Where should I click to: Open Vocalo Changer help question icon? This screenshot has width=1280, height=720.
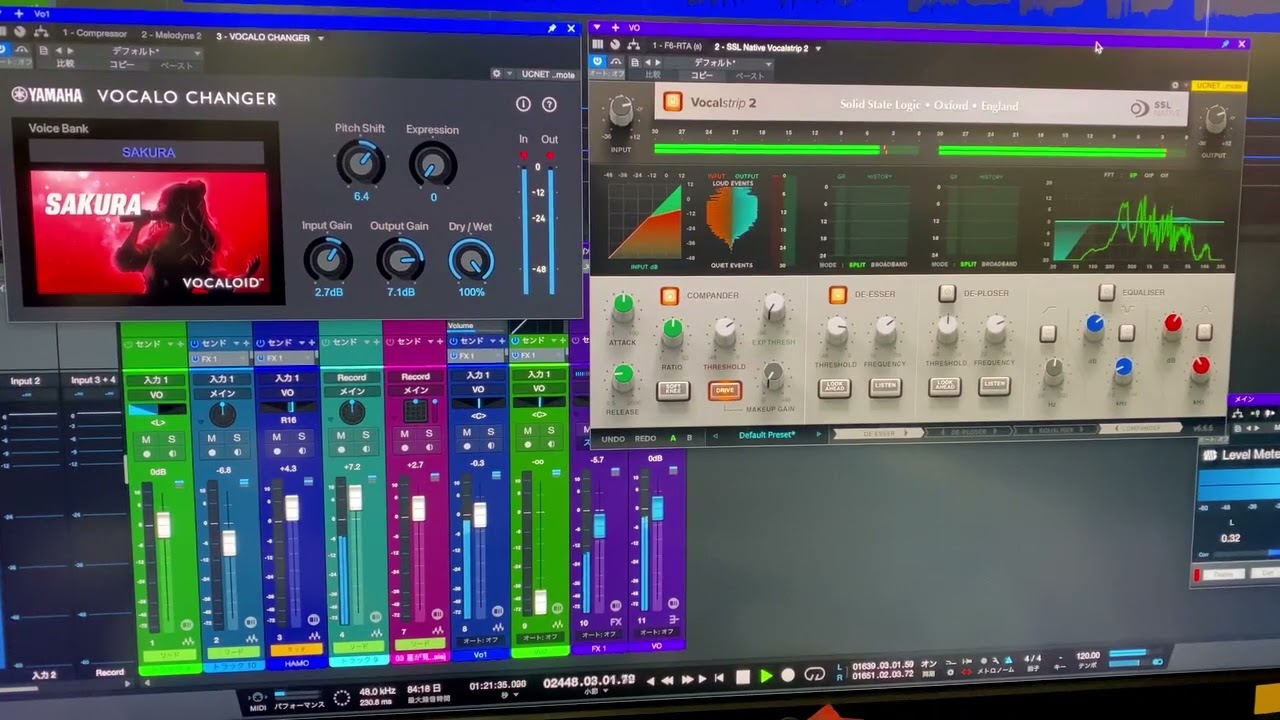(x=549, y=104)
